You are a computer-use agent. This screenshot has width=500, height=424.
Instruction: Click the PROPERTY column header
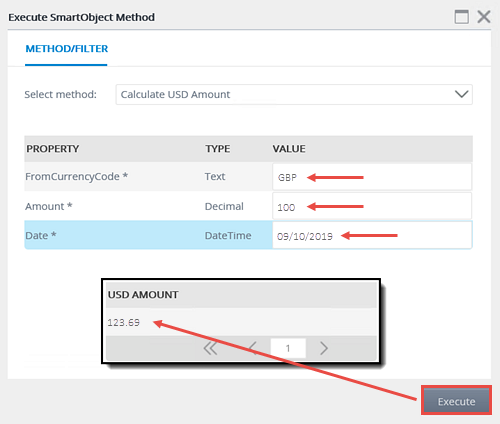[x=53, y=149]
